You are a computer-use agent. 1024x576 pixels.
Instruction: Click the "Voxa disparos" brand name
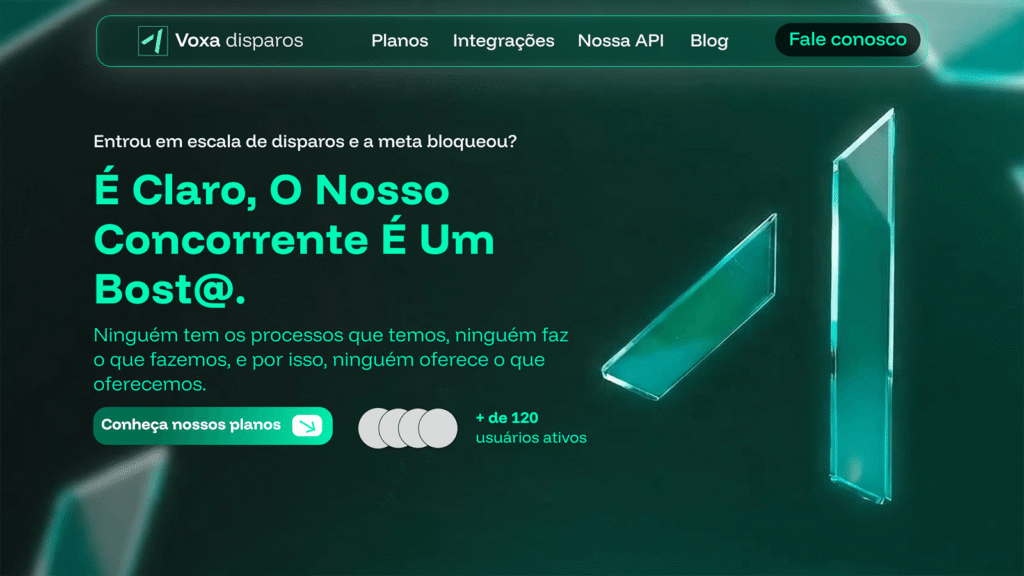(239, 40)
